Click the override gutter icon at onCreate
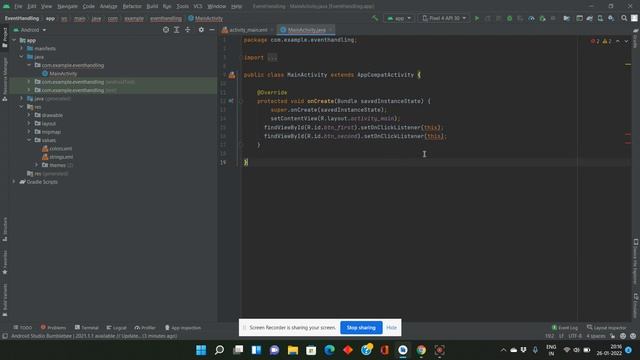The height and width of the screenshot is (360, 640). [x=231, y=101]
